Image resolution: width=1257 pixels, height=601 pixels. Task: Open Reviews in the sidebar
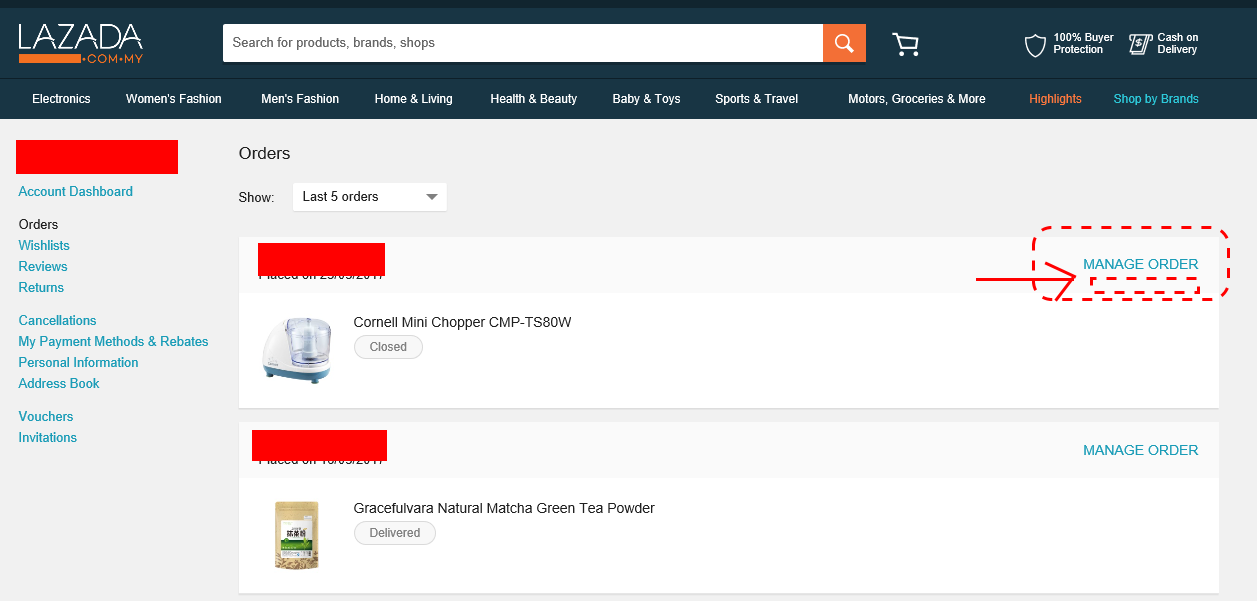[43, 266]
